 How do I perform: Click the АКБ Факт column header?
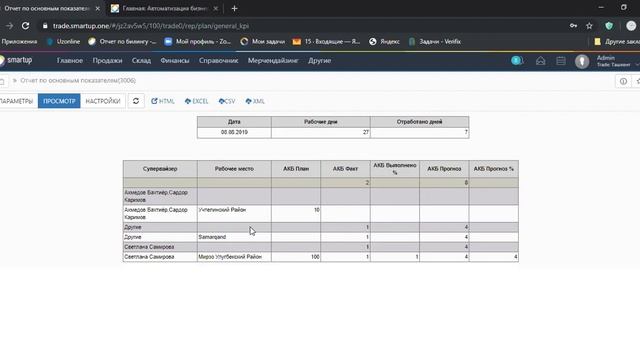[x=345, y=169]
